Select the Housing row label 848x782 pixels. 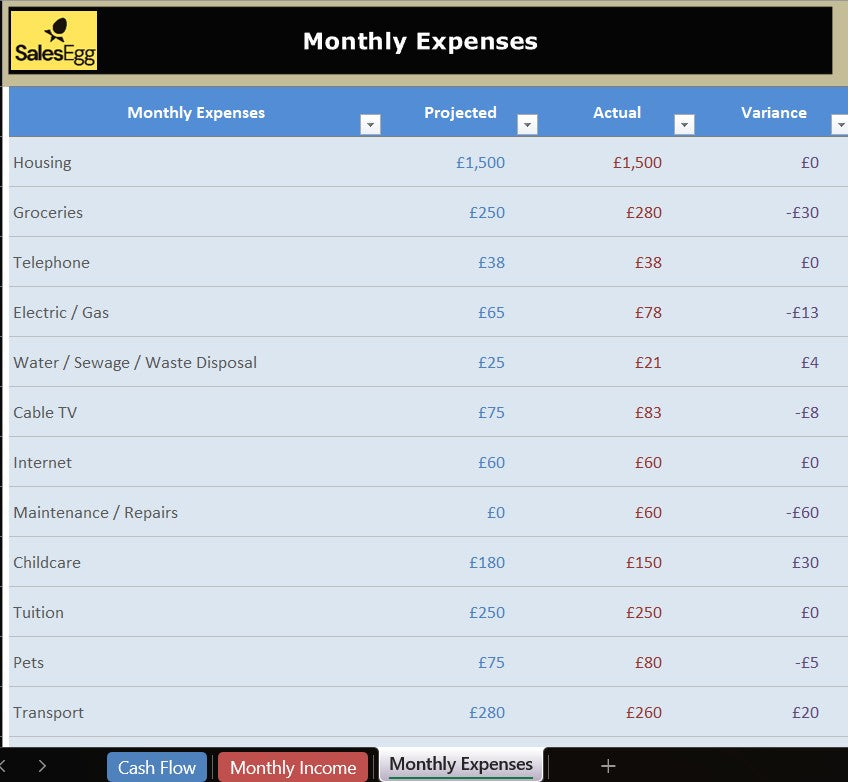[42, 162]
